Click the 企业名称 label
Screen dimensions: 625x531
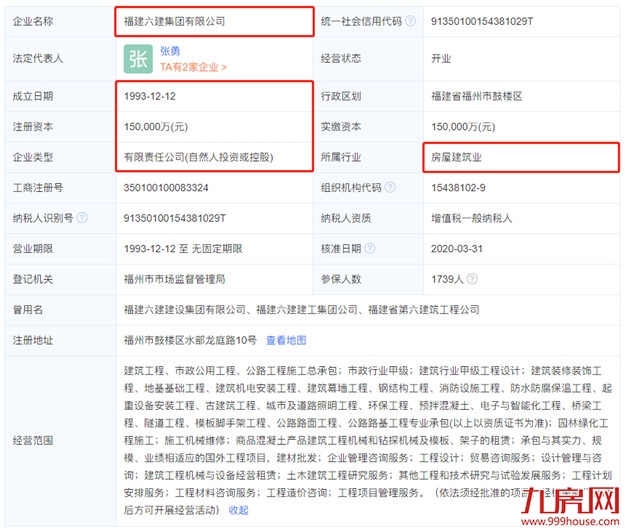point(33,21)
